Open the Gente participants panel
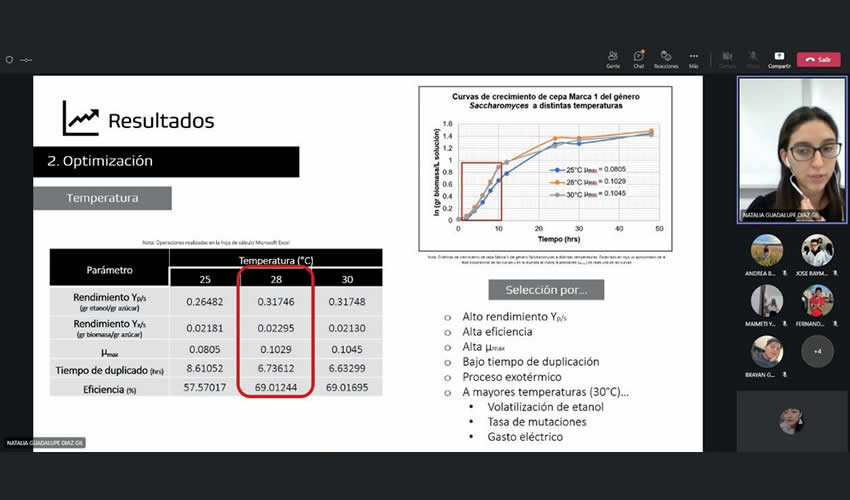This screenshot has height=500, width=850. (x=613, y=57)
